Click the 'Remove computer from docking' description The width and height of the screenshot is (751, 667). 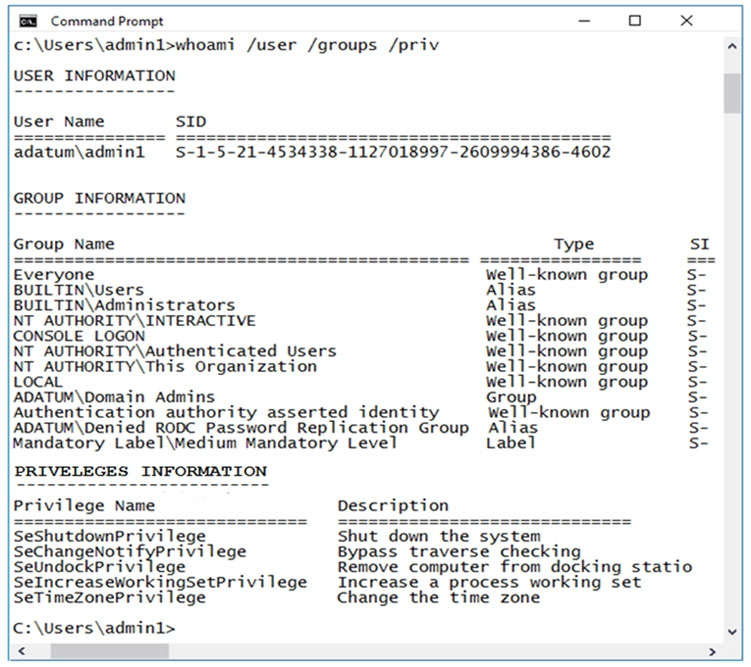[x=515, y=567]
